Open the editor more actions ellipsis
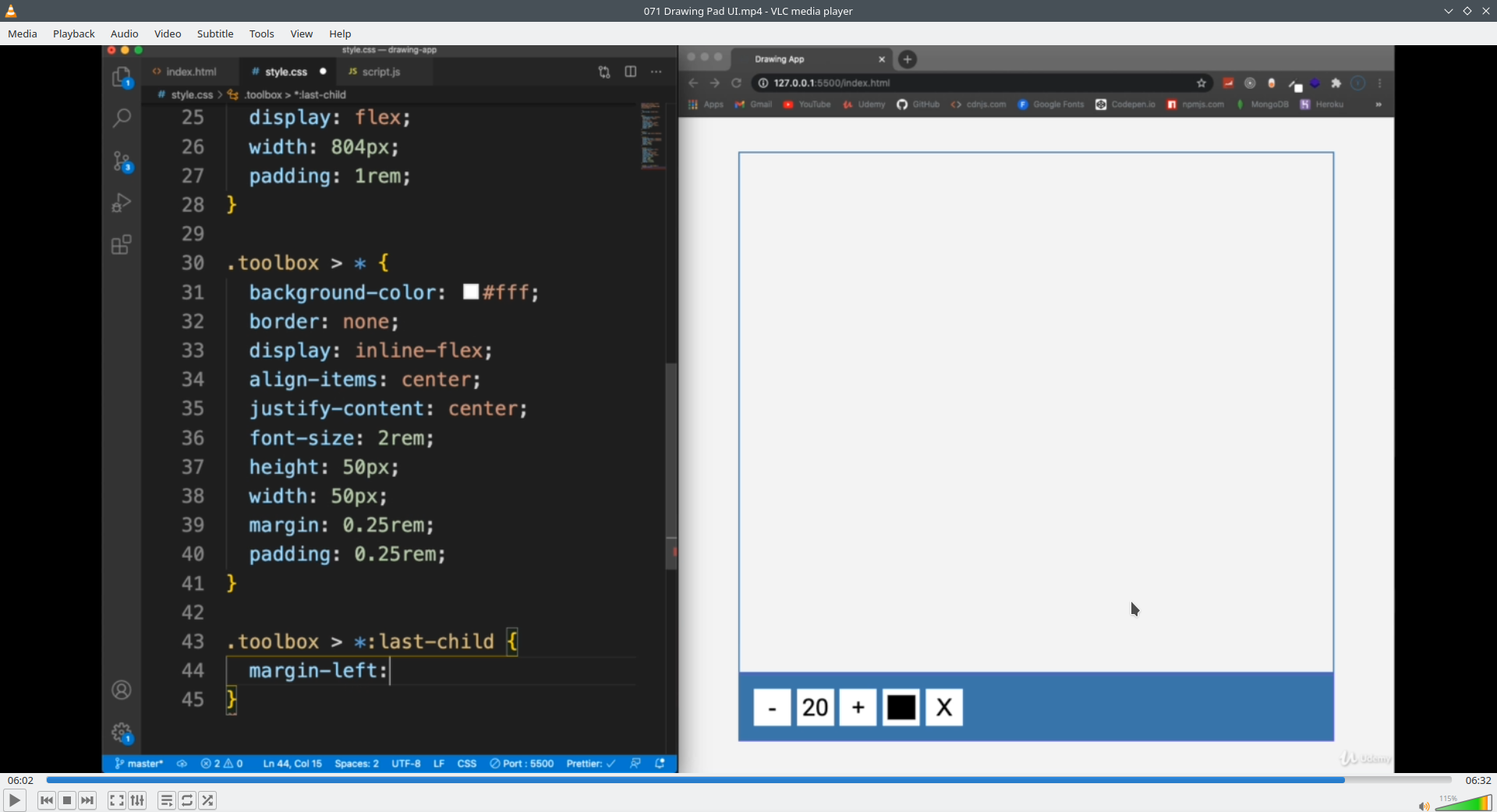Viewport: 1497px width, 812px height. coord(656,72)
